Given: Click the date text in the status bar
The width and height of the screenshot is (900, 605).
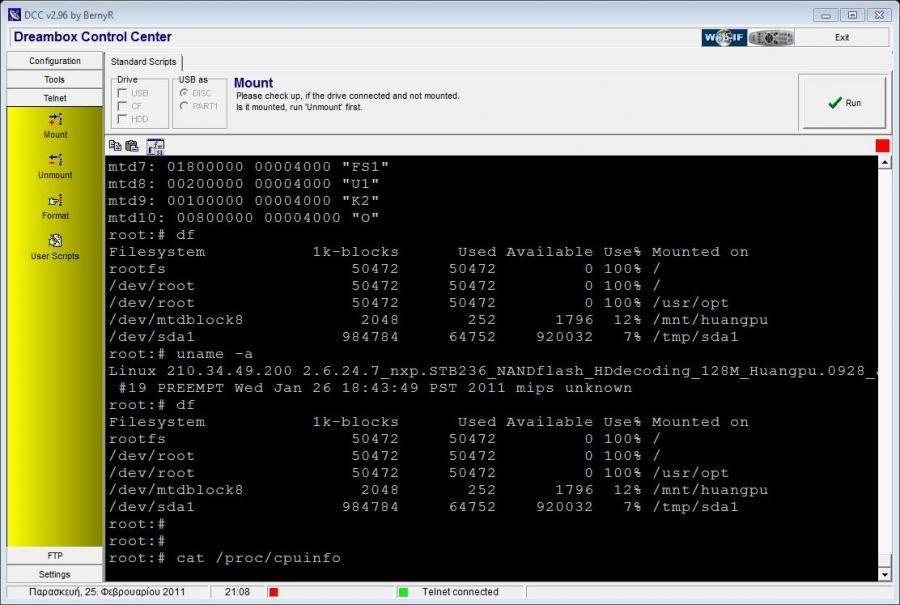Looking at the screenshot, I should [x=107, y=592].
